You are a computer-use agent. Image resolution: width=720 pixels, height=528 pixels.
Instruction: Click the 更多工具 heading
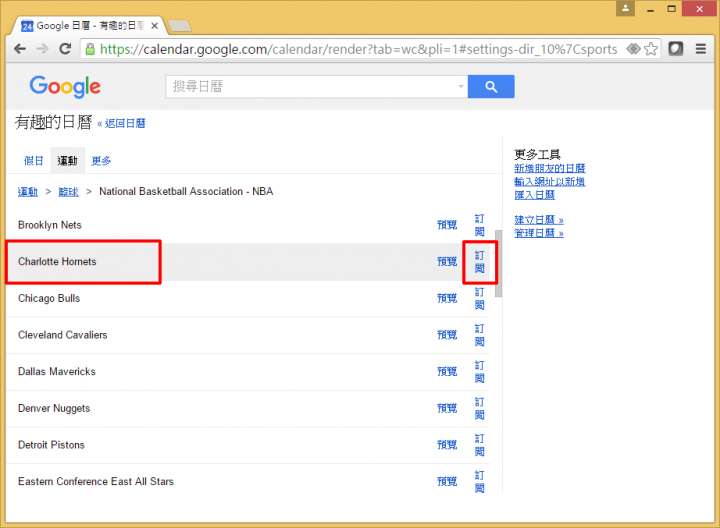(537, 155)
